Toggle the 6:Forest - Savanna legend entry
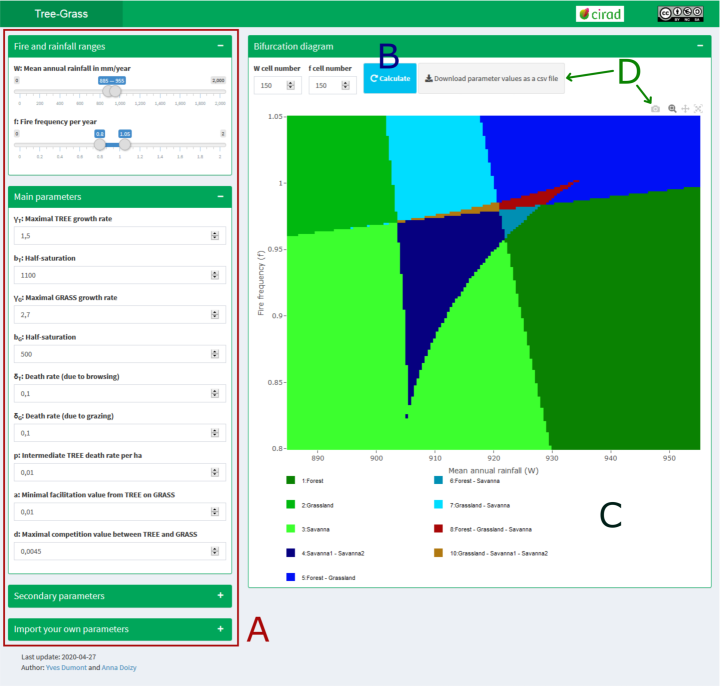Screen dimensions: 720x687 coord(467,481)
